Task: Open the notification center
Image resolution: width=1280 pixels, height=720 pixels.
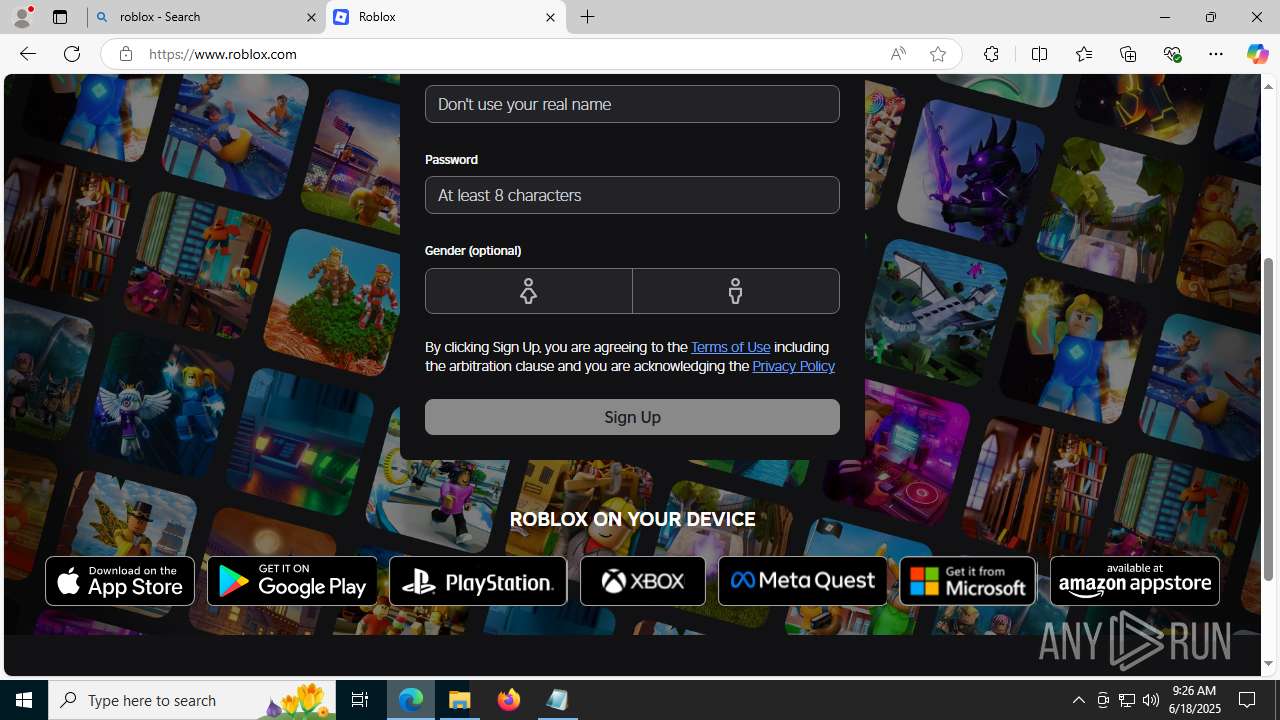Action: pyautogui.click(x=1248, y=700)
